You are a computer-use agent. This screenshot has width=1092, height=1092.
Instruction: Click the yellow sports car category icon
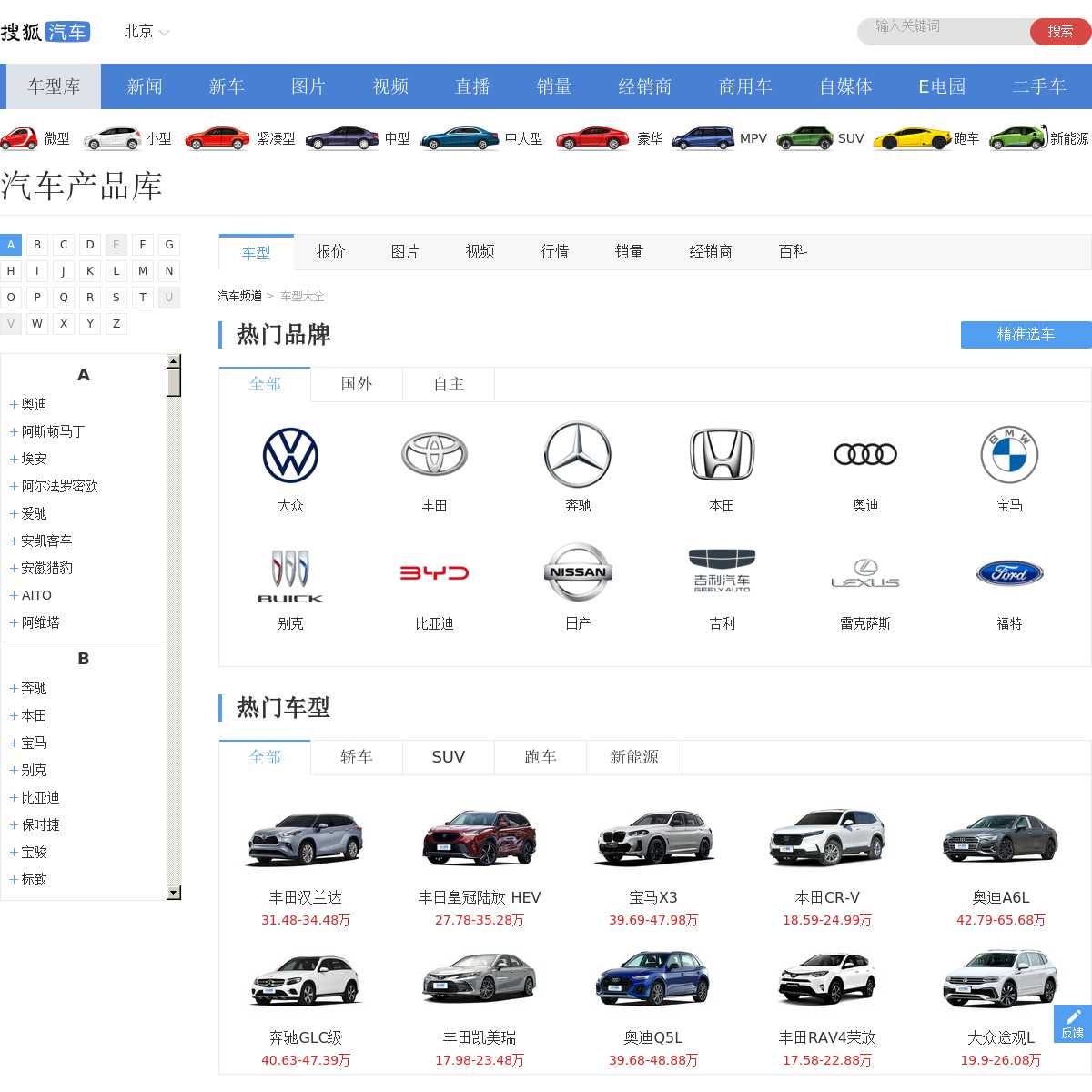click(x=912, y=138)
